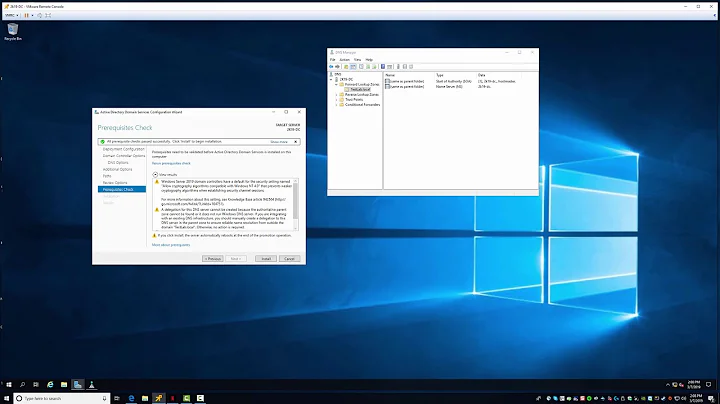Go to Additional Options wizard step
The height and width of the screenshot is (404, 720).
pos(117,169)
